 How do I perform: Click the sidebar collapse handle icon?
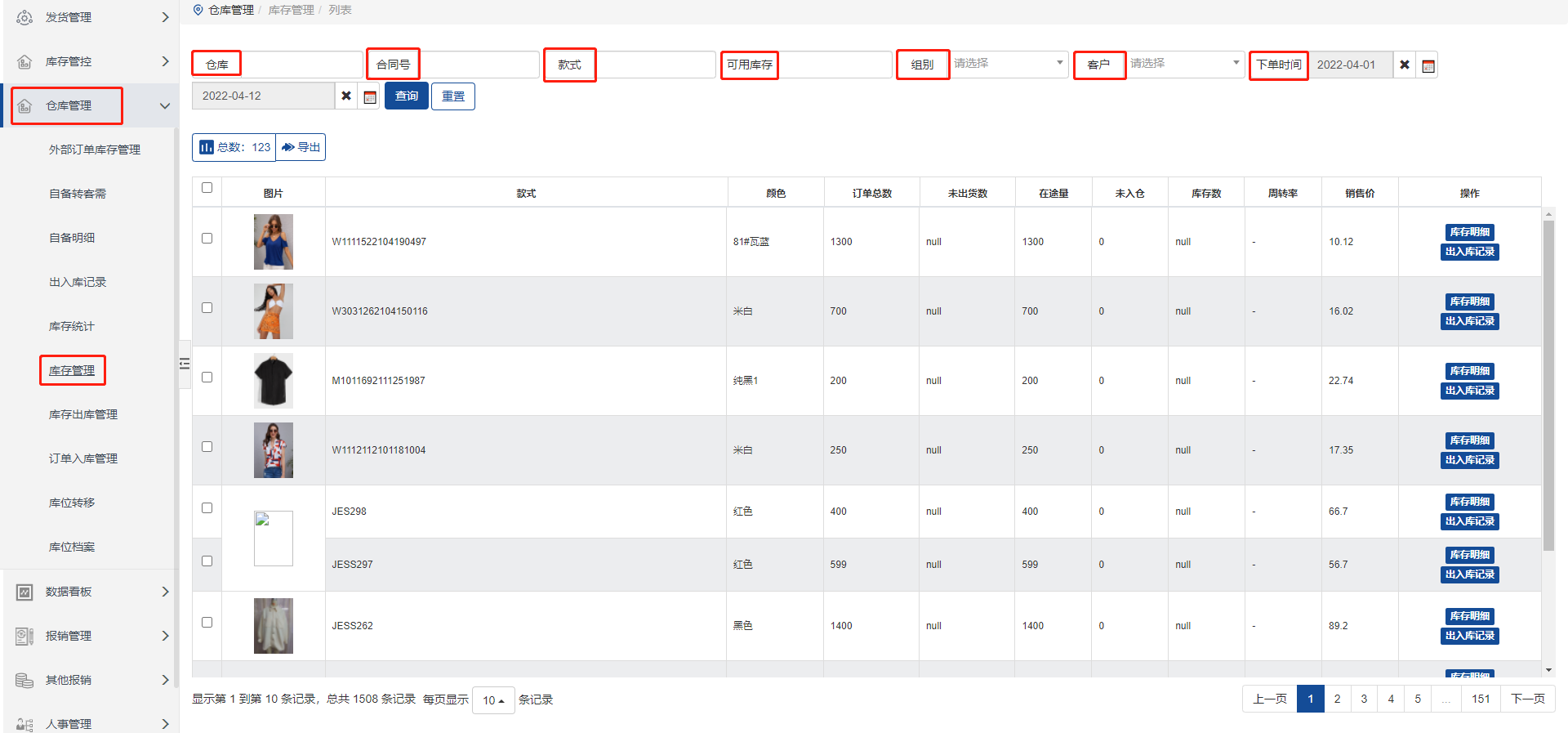[185, 364]
